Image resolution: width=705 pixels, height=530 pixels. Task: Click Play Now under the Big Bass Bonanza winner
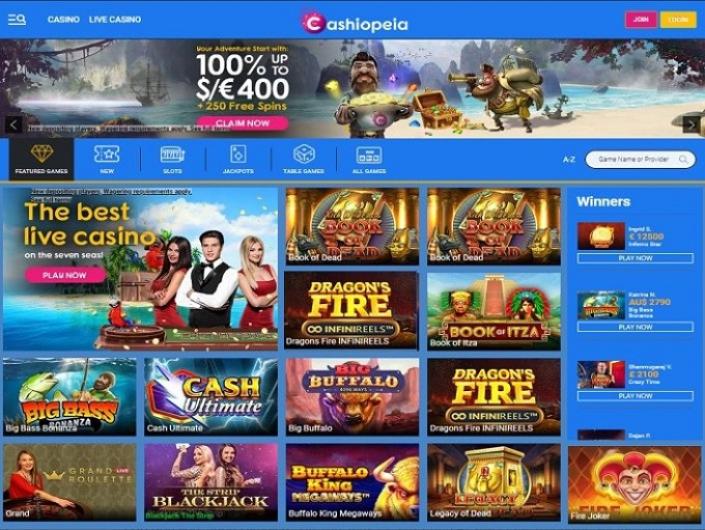[635, 327]
